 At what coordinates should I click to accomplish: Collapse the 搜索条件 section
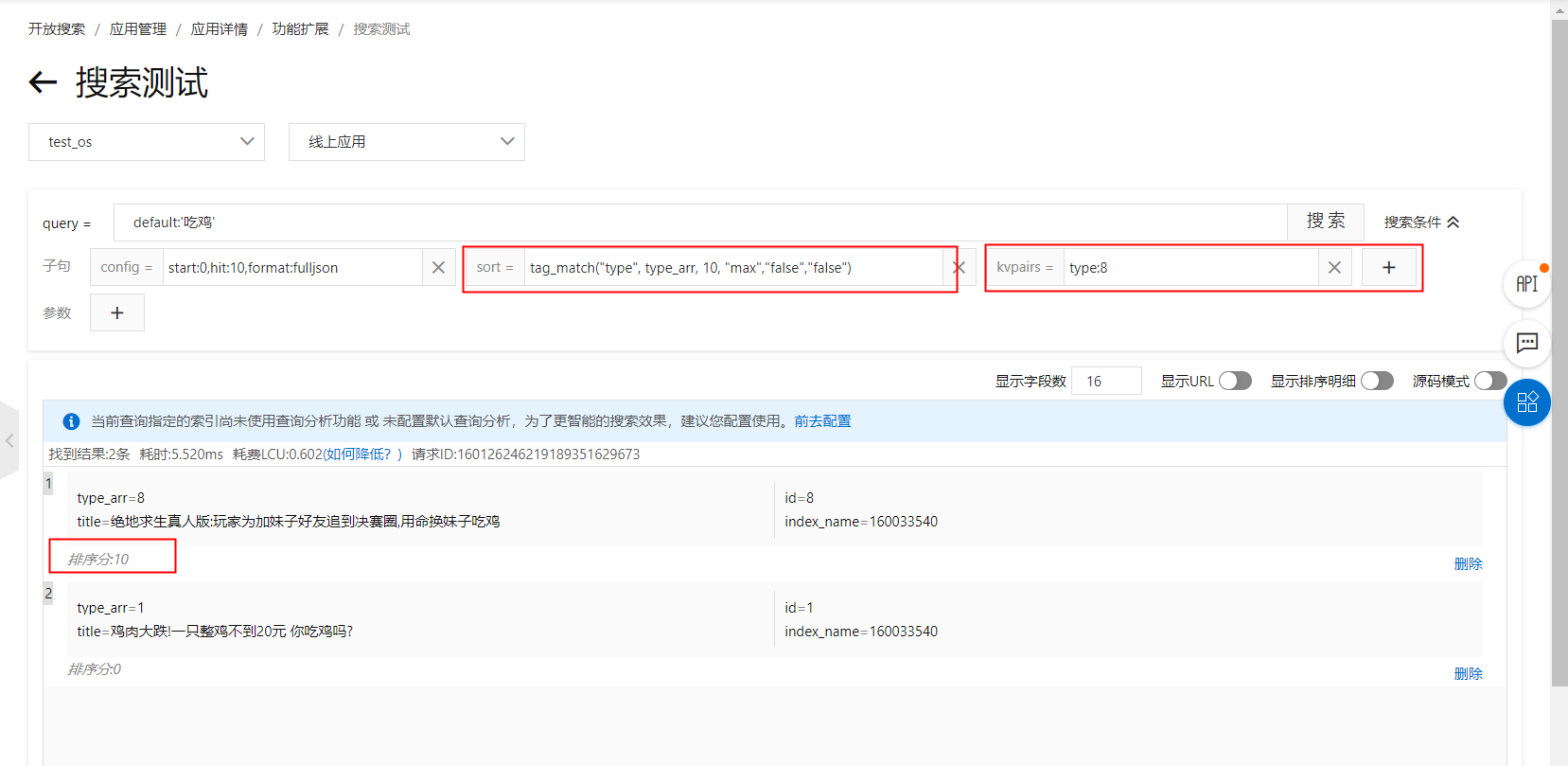1421,223
